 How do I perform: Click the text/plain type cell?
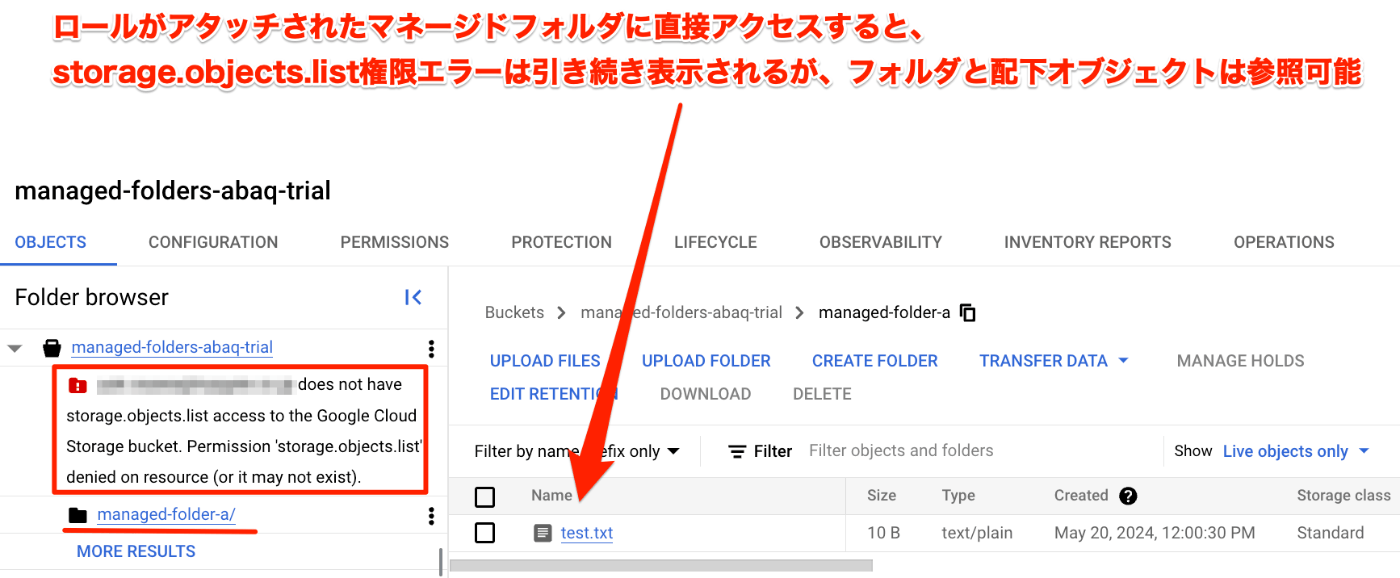[x=977, y=534]
